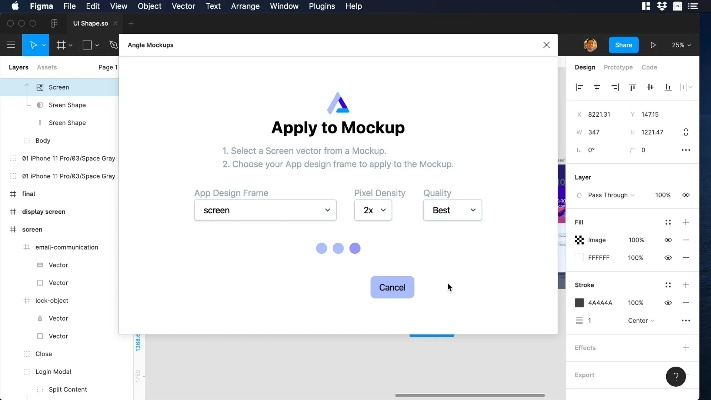This screenshot has width=711, height=400.
Task: Click the Share button
Action: point(623,45)
